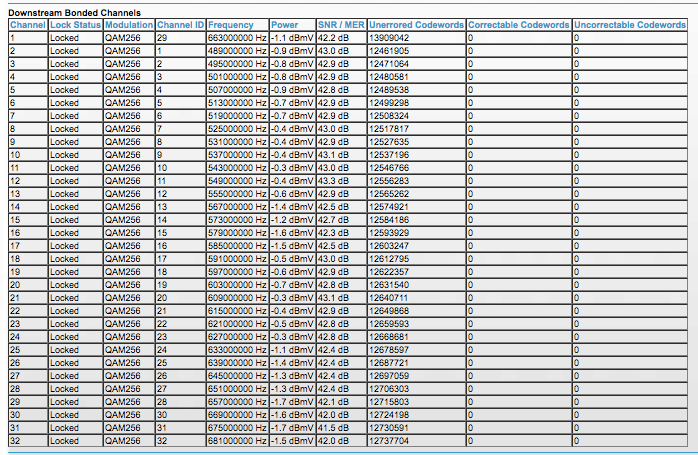Select the Unerrored Codewords column header
This screenshot has height=455, width=698.
click(x=415, y=23)
